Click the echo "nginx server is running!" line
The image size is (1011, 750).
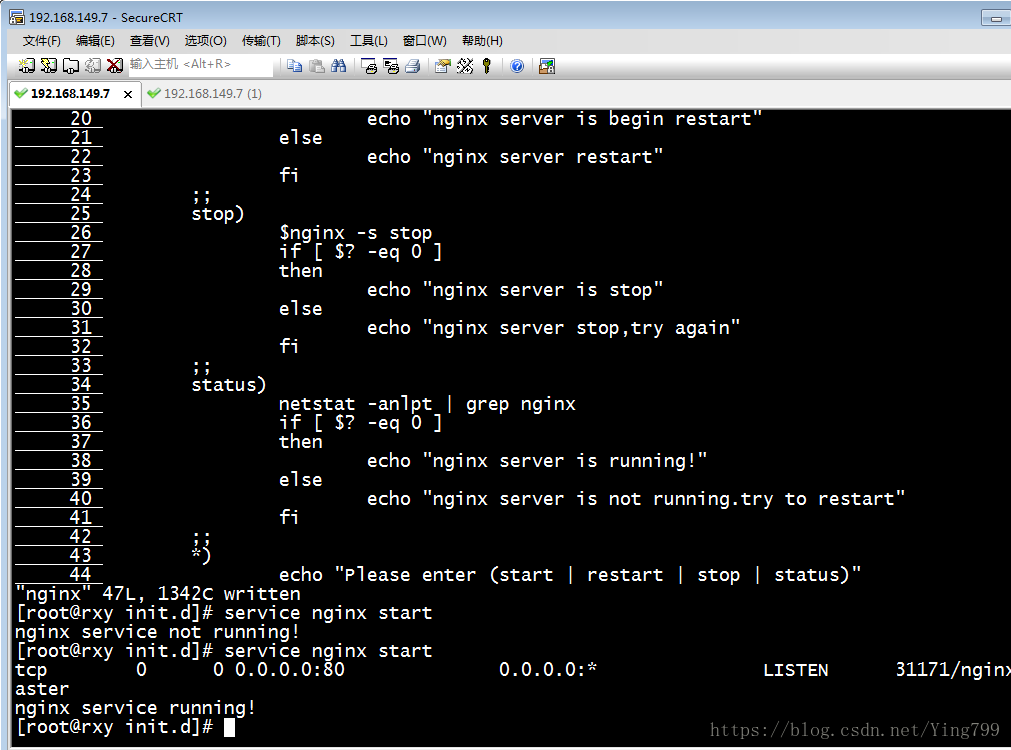click(537, 461)
